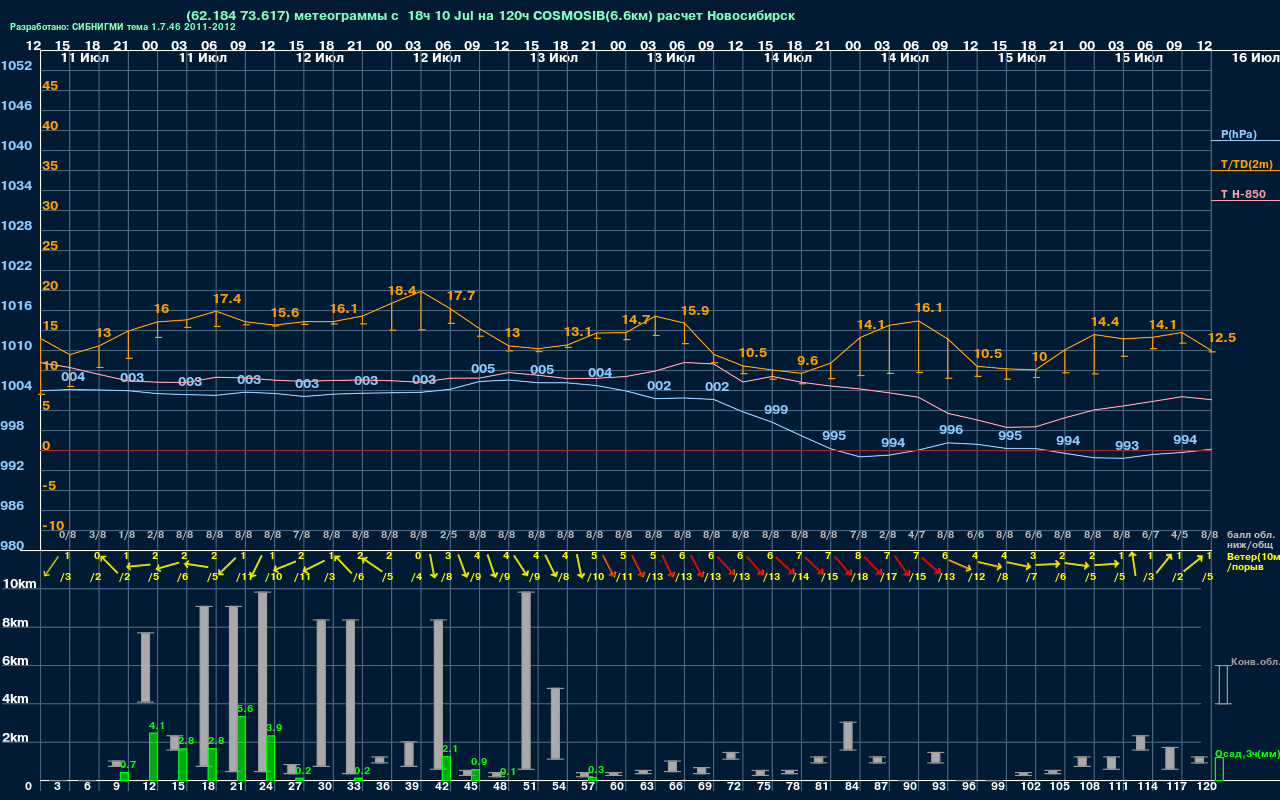
Task: Click the 10km height axis label
Action: click(19, 584)
